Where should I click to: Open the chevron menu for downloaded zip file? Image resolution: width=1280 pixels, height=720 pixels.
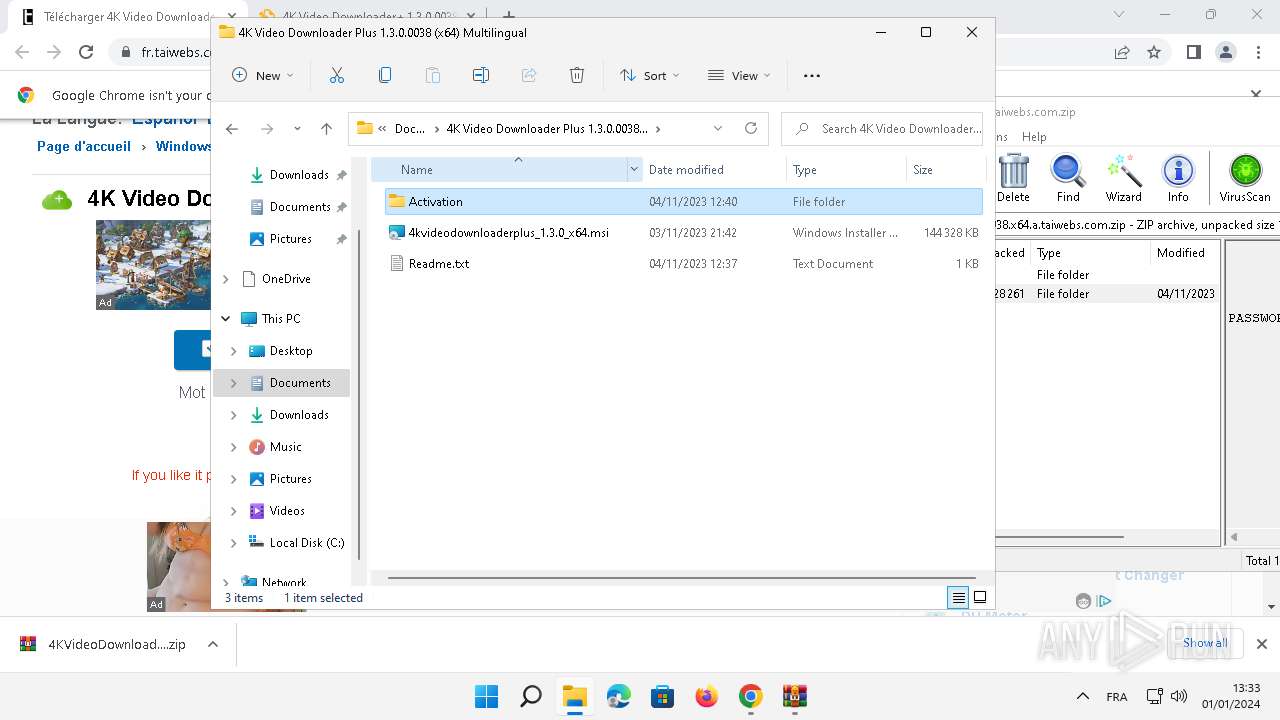213,645
